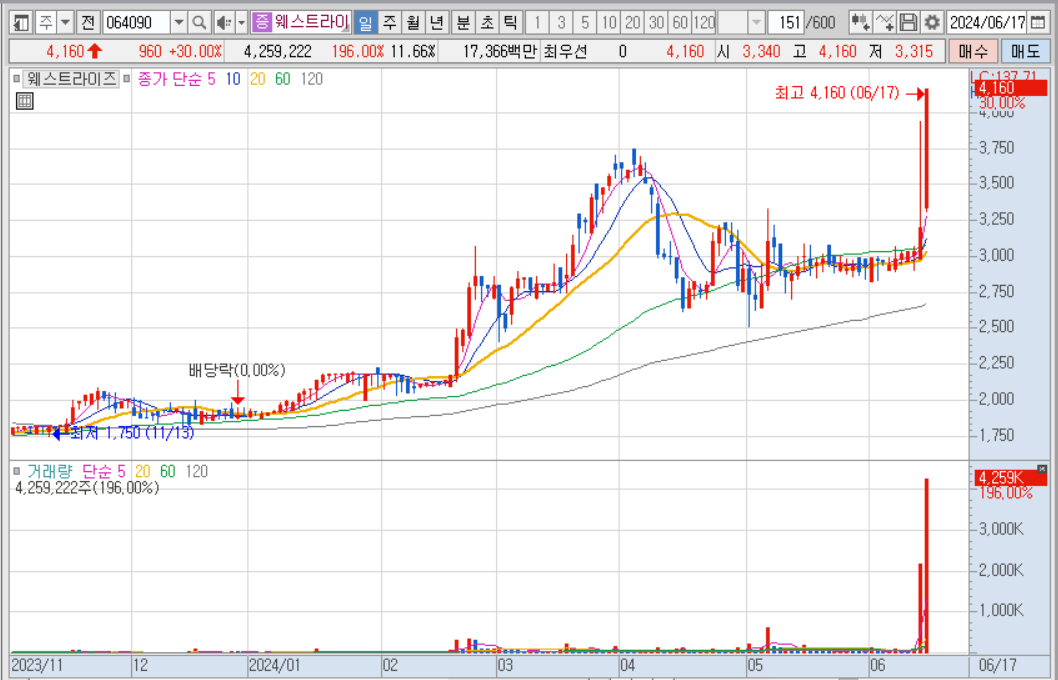The height and width of the screenshot is (680, 1058).
Task: Expand the sound options dropdown arrow
Action: tap(242, 22)
